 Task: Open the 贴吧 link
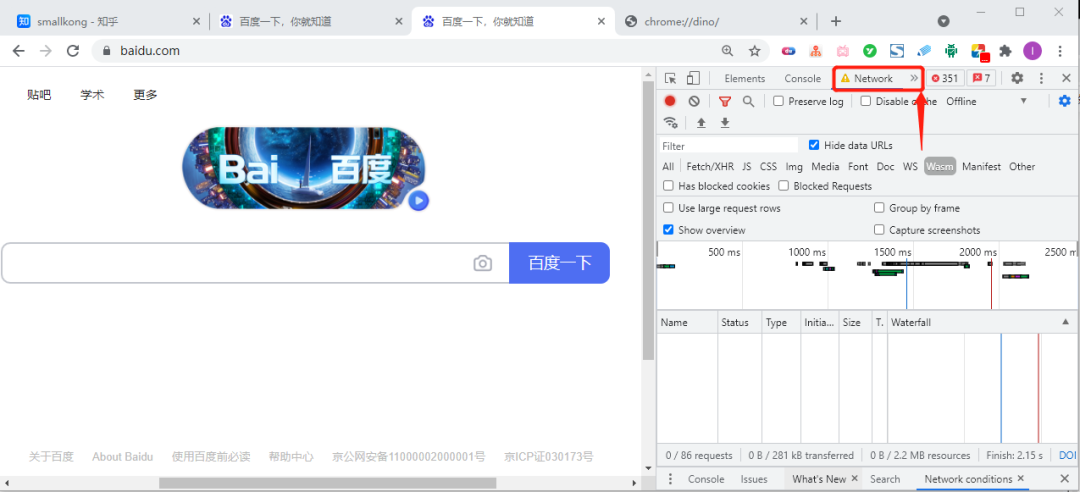click(x=39, y=95)
